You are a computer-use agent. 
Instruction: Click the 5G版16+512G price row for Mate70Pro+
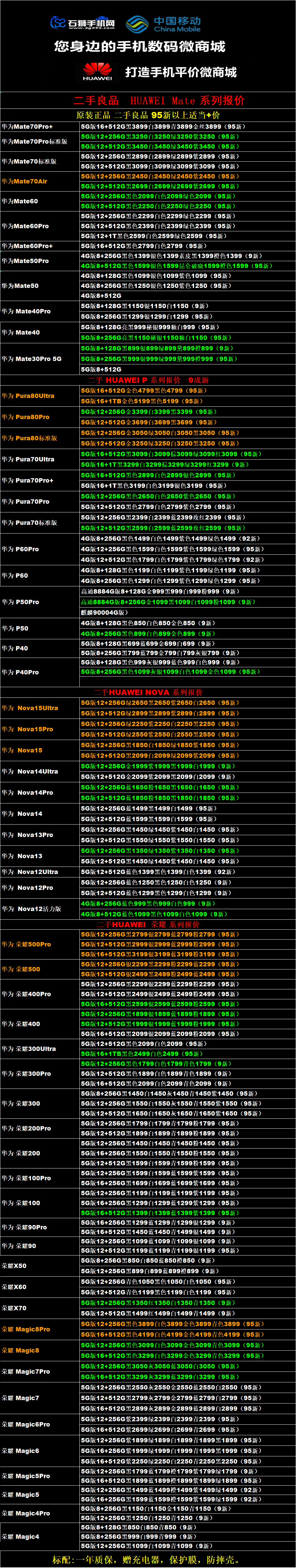coord(188,127)
